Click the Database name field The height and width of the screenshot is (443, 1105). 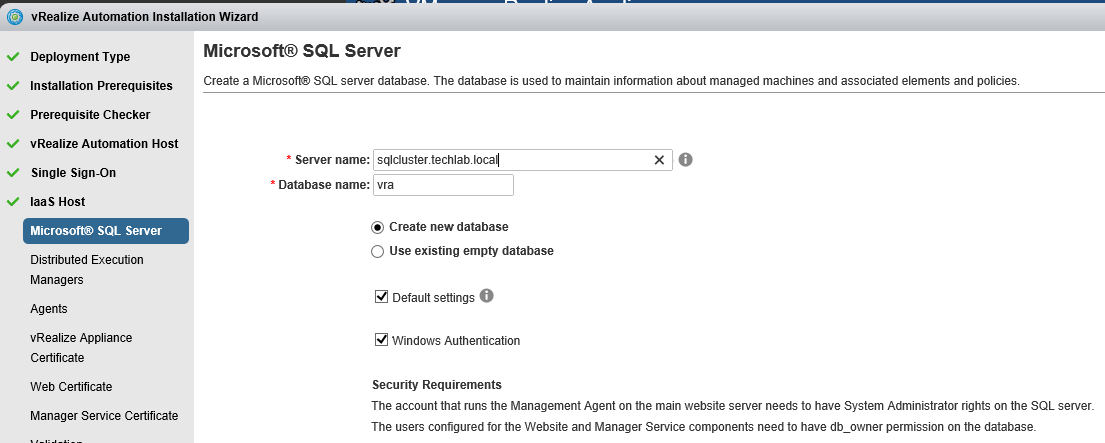click(x=443, y=185)
